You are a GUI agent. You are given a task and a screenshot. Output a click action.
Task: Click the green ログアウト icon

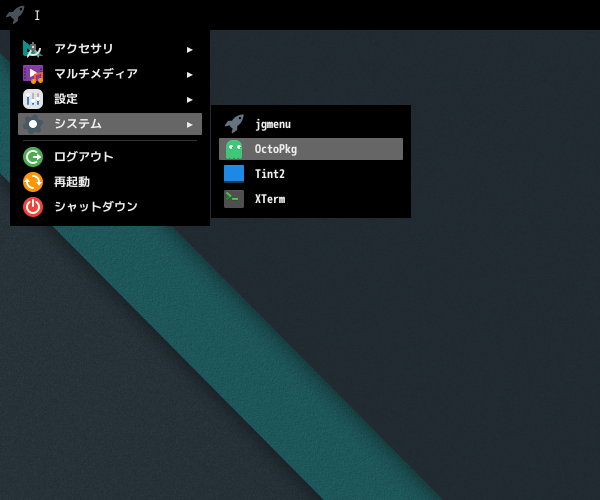[x=33, y=157]
